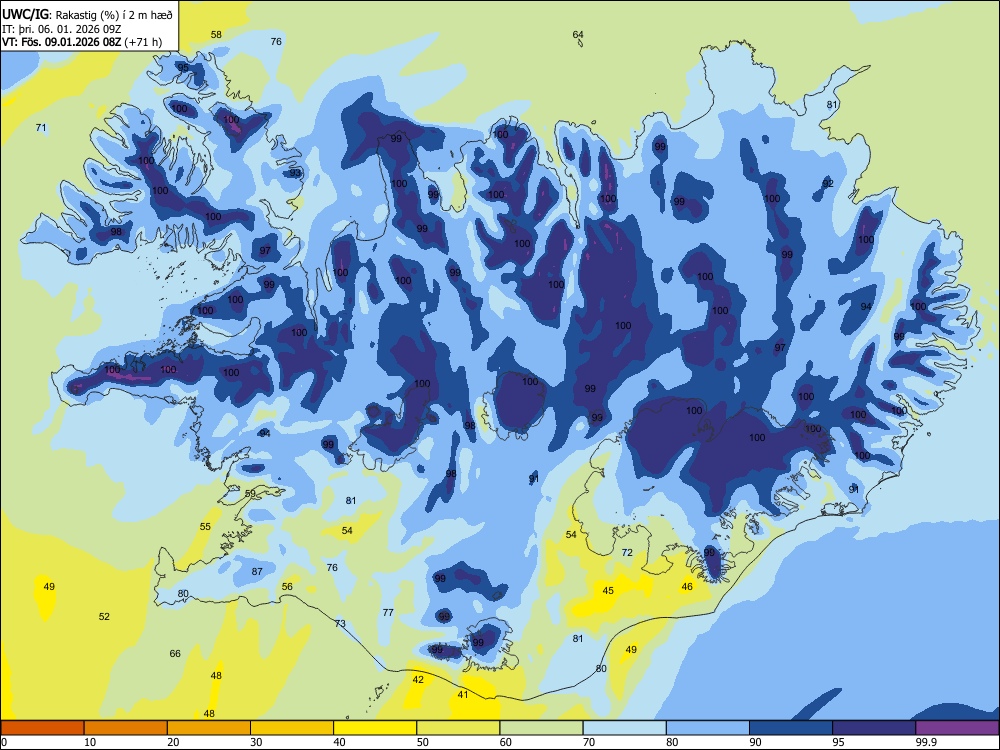
Task: Click the map value '58' near the header
Action: click(x=216, y=34)
